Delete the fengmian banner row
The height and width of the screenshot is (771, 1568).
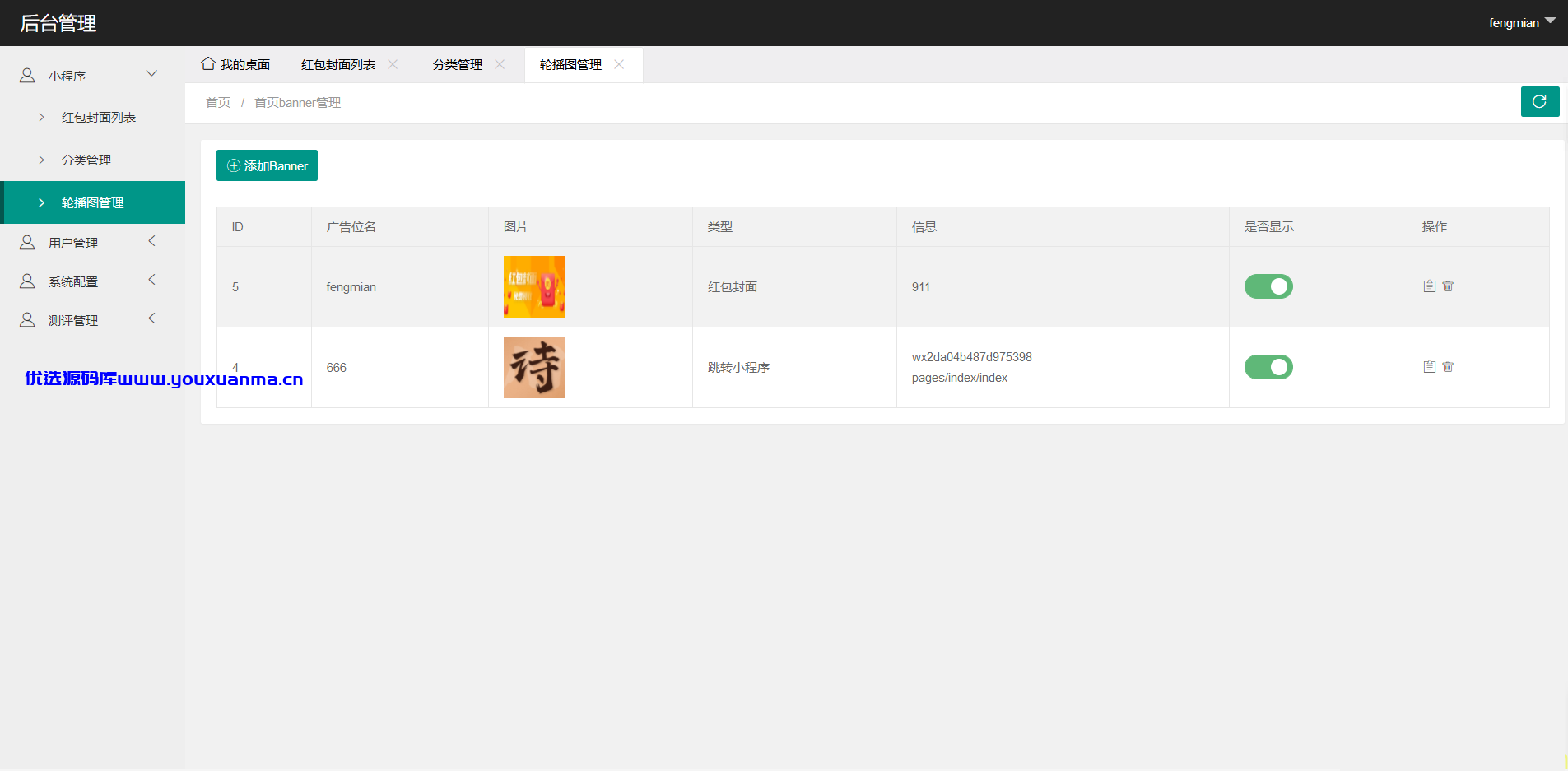(1448, 286)
